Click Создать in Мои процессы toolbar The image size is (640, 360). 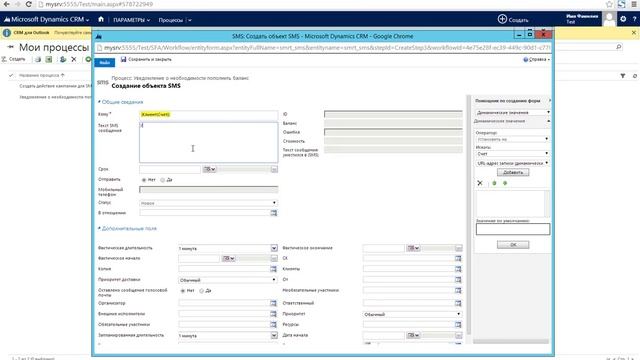pyautogui.click(x=13, y=60)
